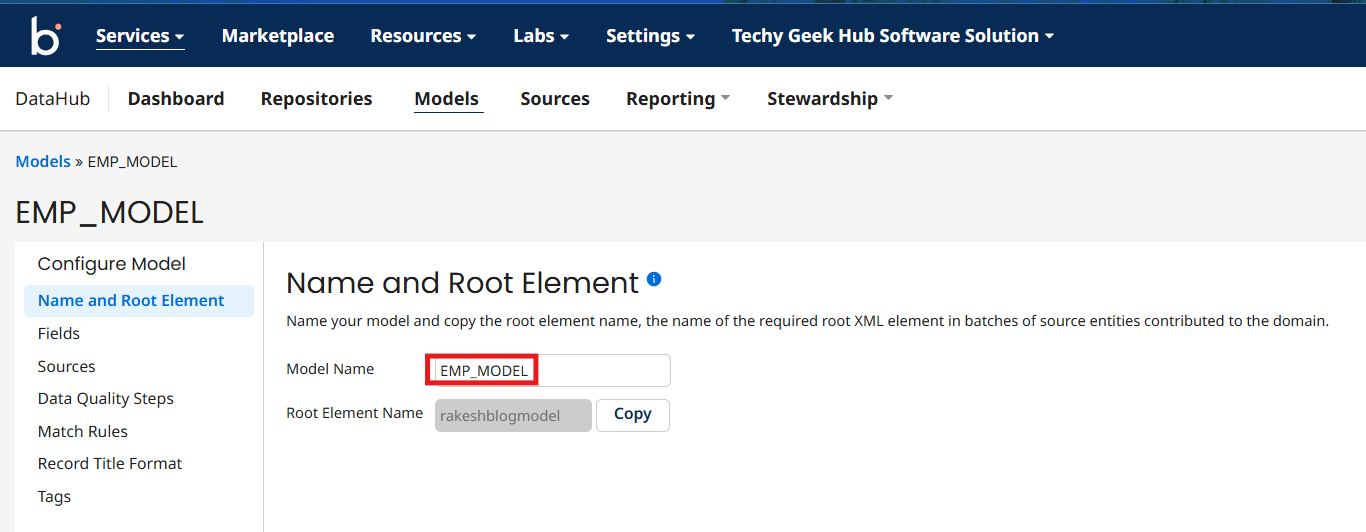Click the Models breadcrumb link
Viewport: 1366px width, 532px height.
43,162
